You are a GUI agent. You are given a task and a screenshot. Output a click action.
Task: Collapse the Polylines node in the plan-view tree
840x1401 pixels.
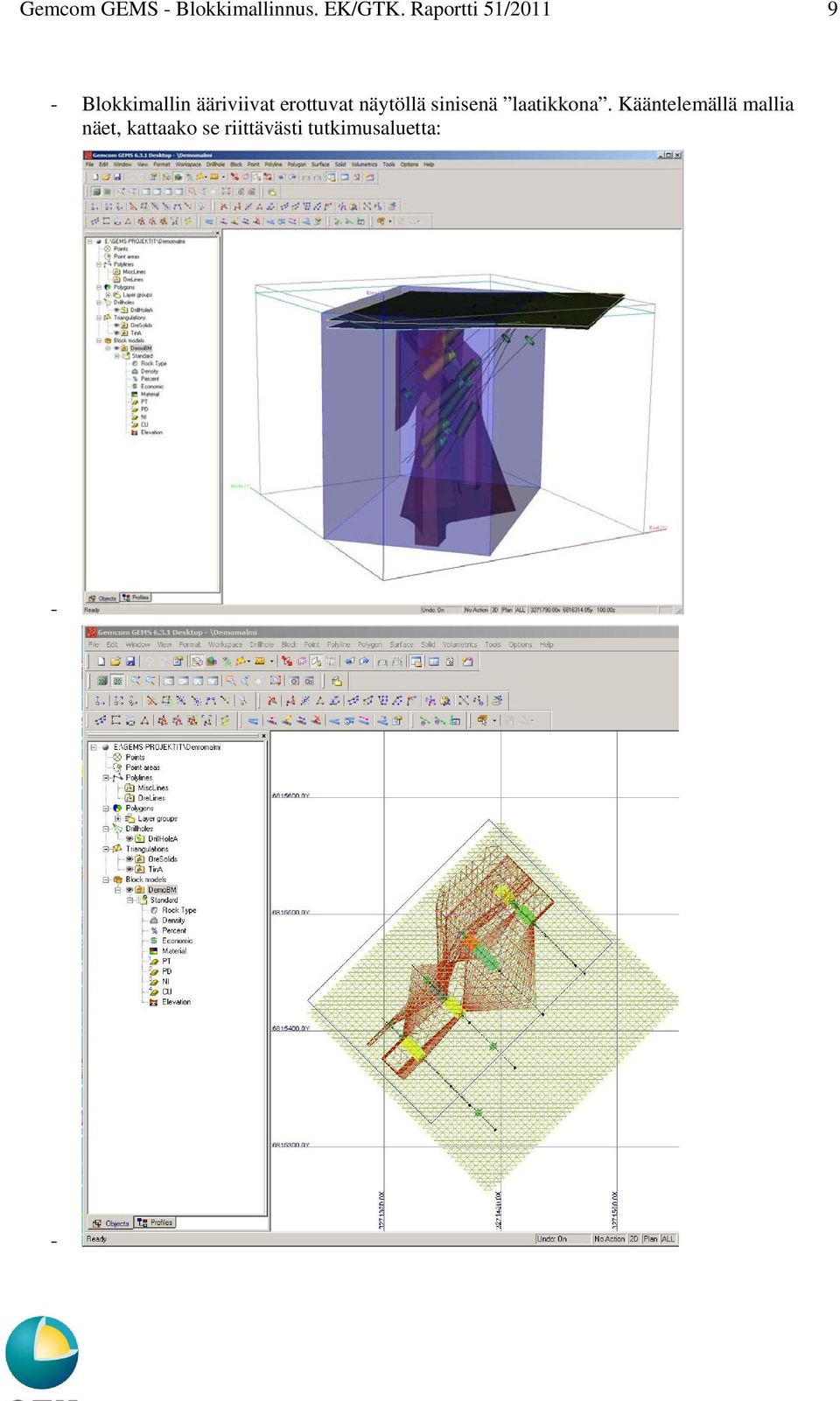[x=107, y=777]
